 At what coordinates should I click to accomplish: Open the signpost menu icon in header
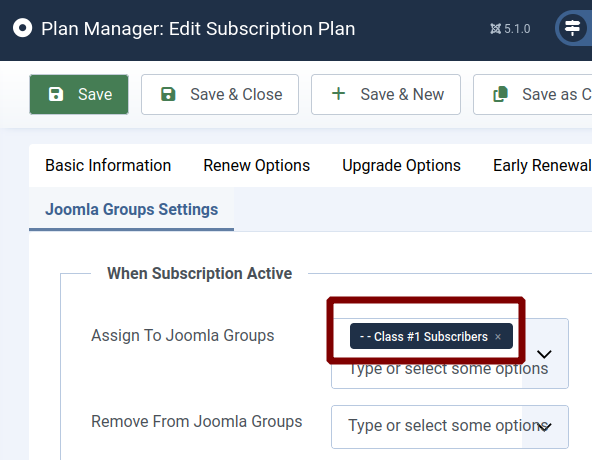[x=572, y=28]
